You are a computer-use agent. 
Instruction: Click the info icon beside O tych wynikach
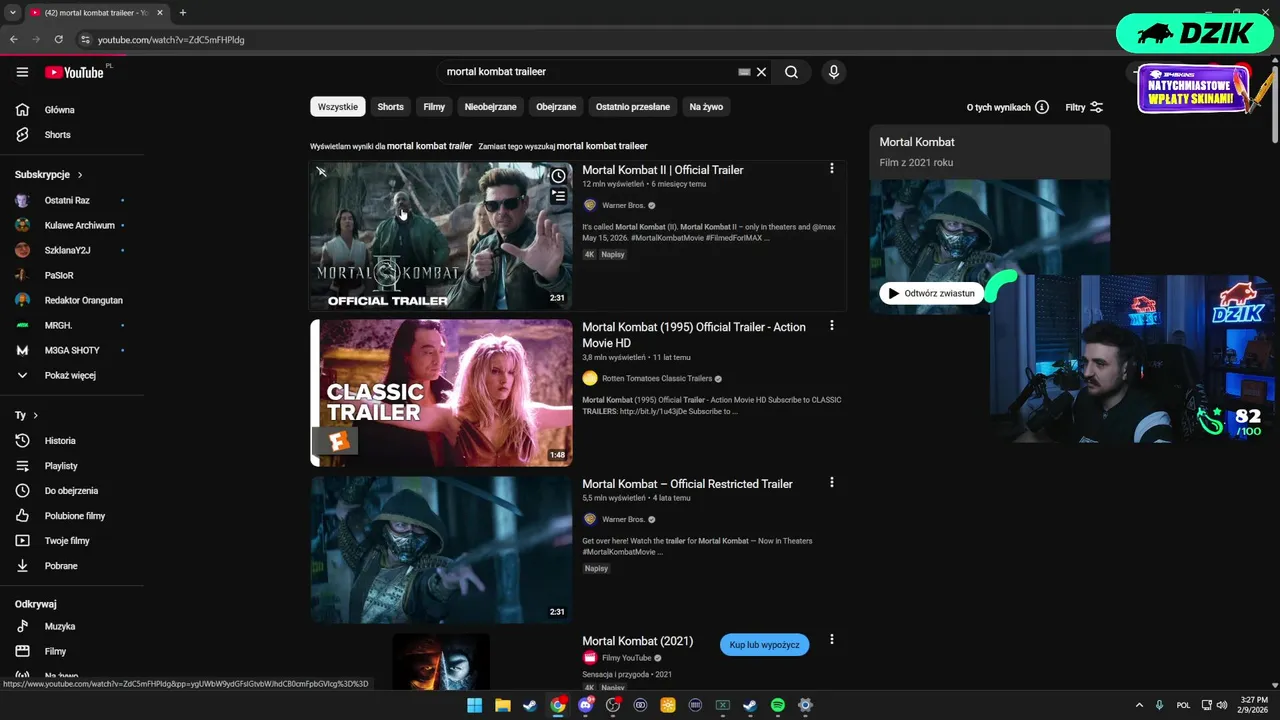pos(1042,107)
